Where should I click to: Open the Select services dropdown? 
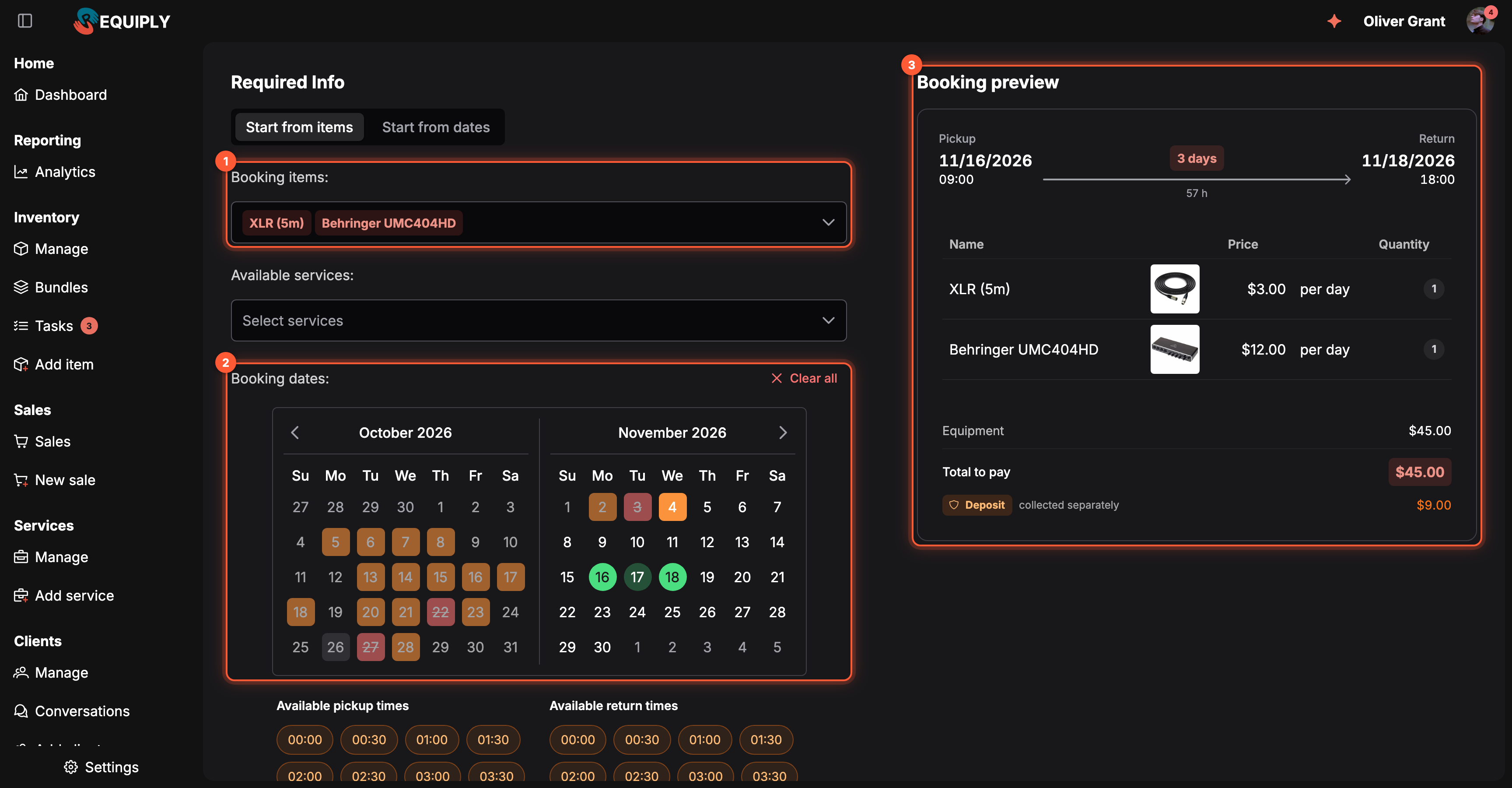538,320
